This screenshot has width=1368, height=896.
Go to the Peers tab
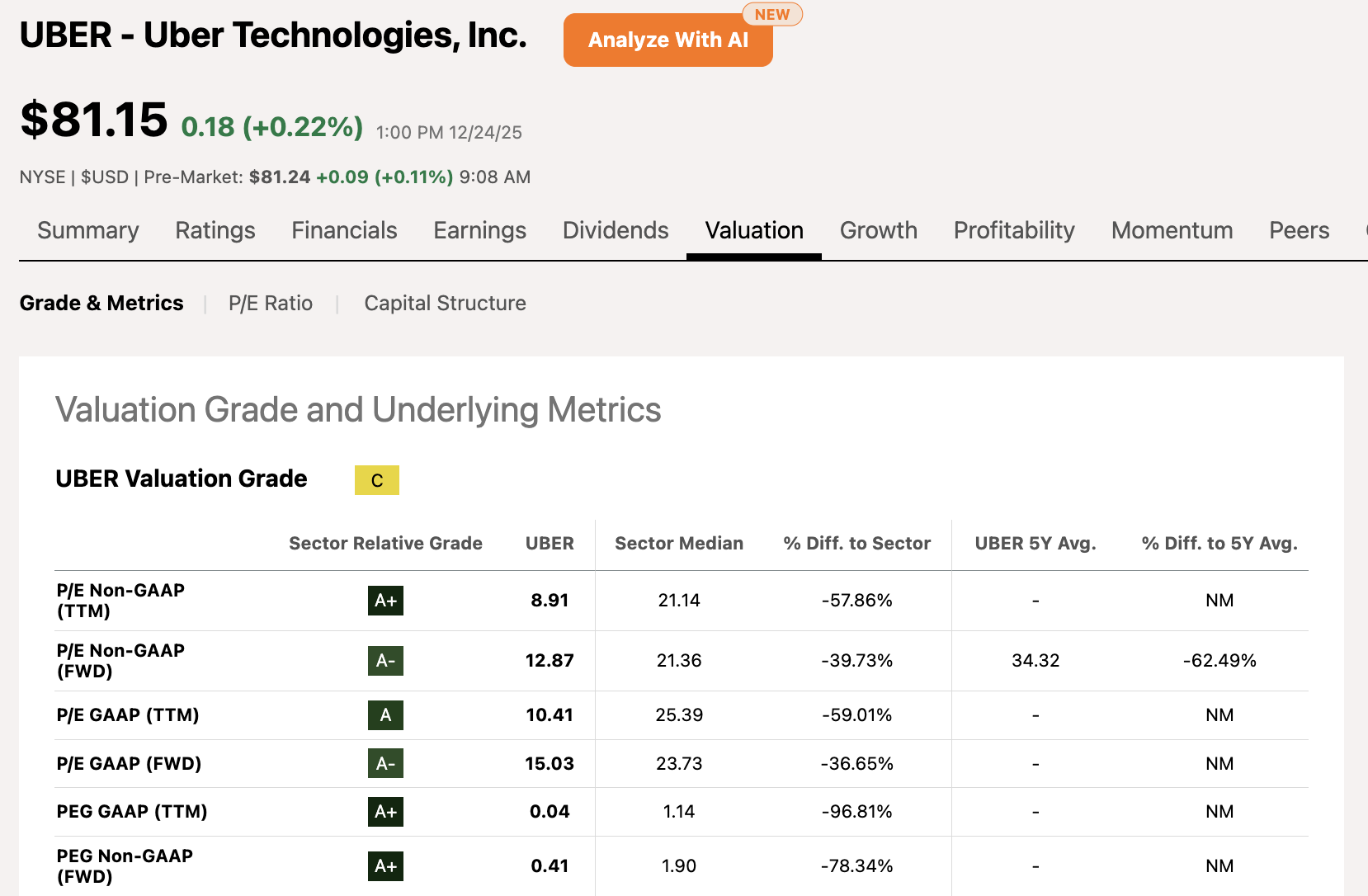click(x=1299, y=230)
